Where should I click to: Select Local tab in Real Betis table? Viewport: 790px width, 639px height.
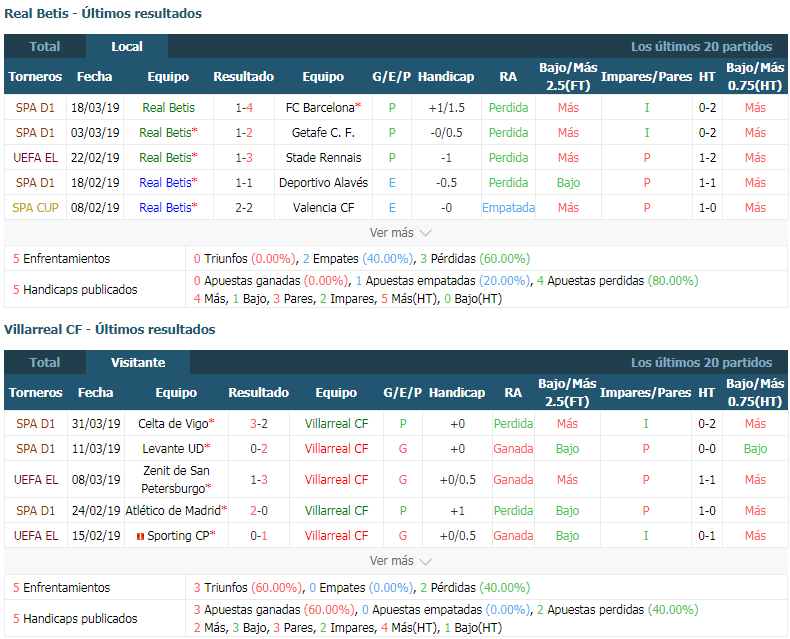click(127, 46)
